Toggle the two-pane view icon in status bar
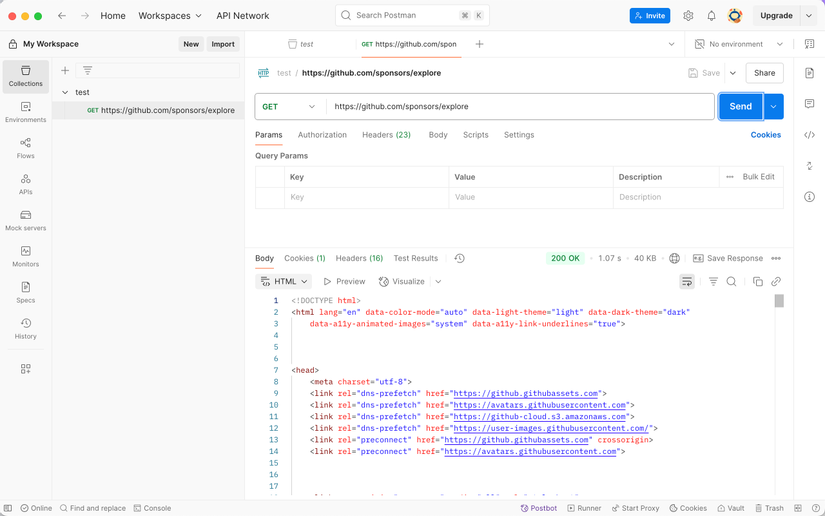Screen dimensions: 825x516 pyautogui.click(x=798, y=508)
